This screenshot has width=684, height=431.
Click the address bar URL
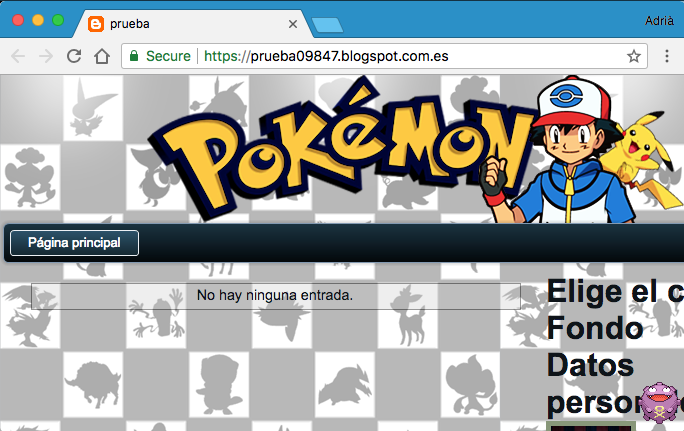326,56
